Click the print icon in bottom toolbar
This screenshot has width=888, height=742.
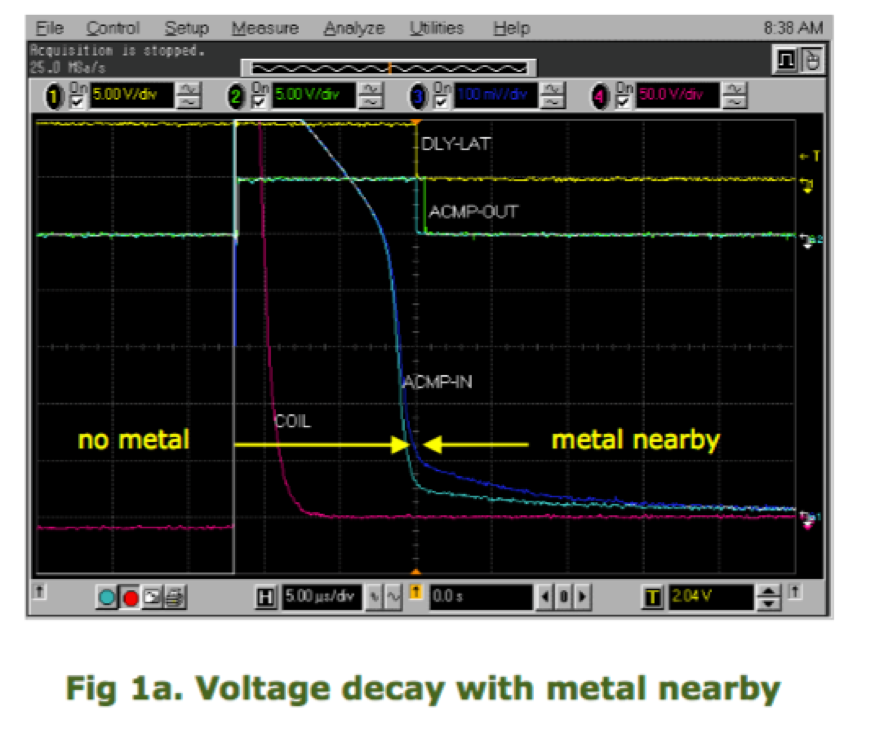175,598
